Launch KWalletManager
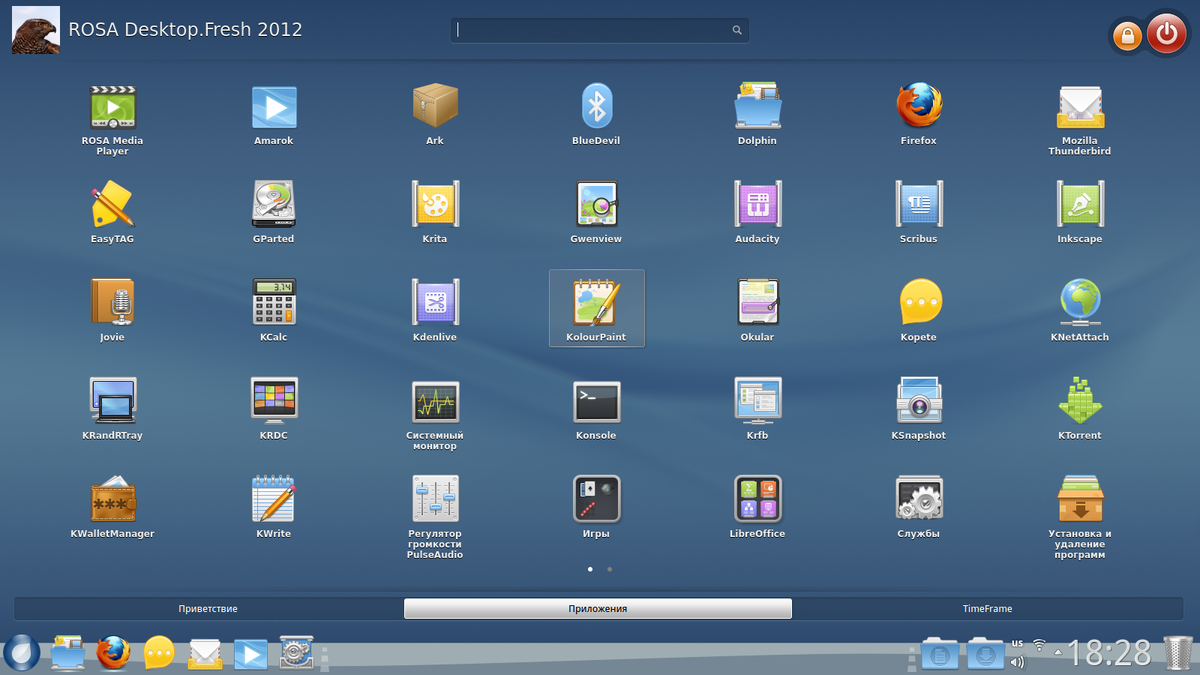This screenshot has height=675, width=1200. [112, 506]
